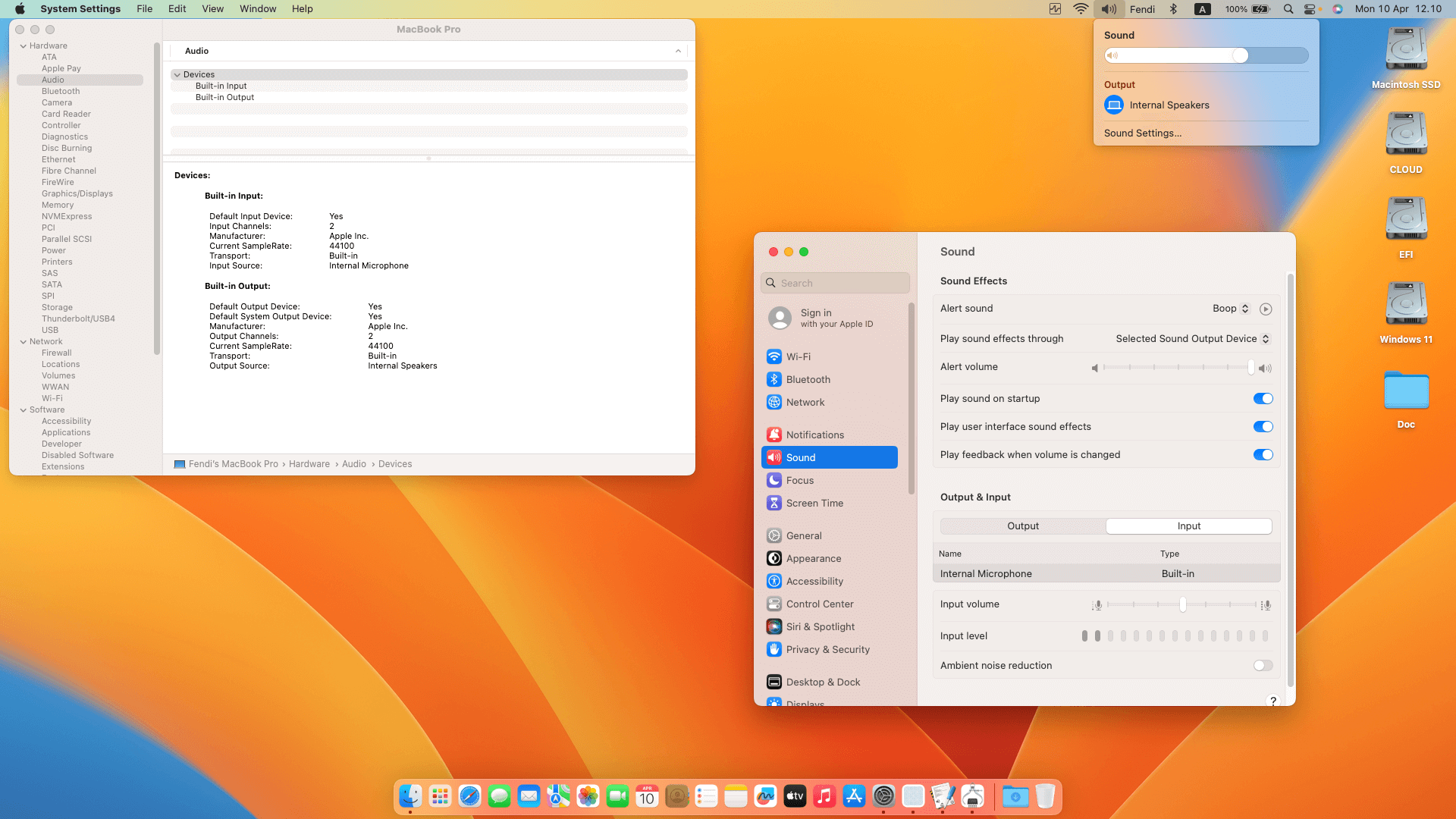Disable feedback when volume is changed

point(1263,455)
